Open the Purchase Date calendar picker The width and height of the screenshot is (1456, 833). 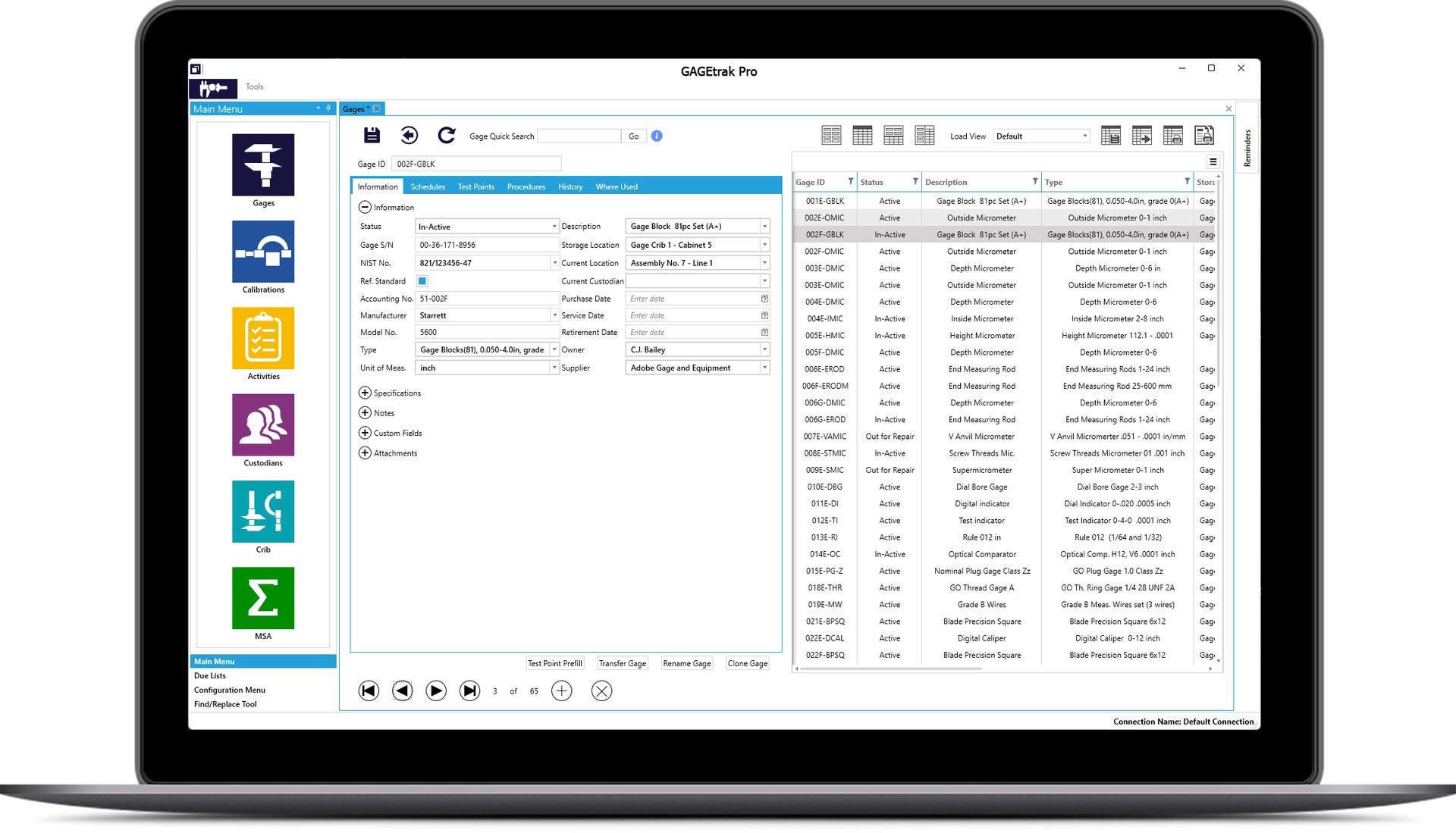point(764,299)
